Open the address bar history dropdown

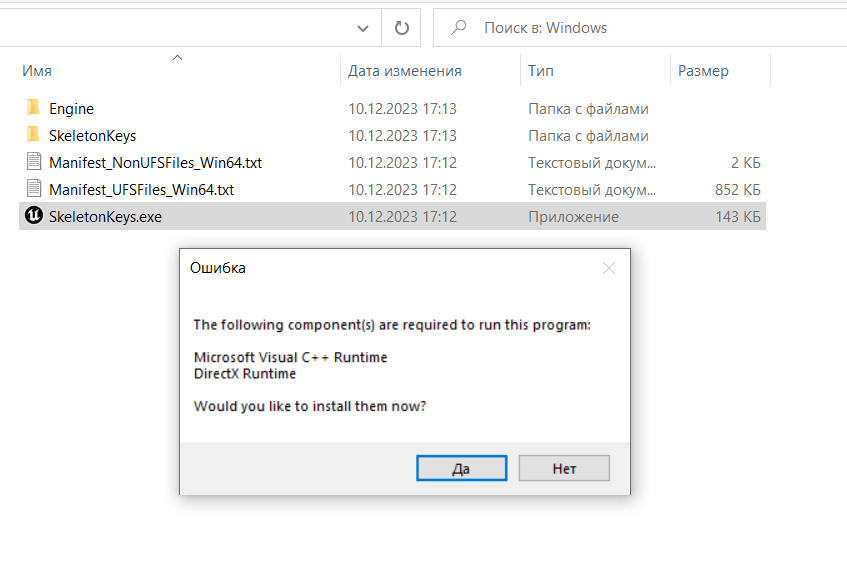pos(363,28)
